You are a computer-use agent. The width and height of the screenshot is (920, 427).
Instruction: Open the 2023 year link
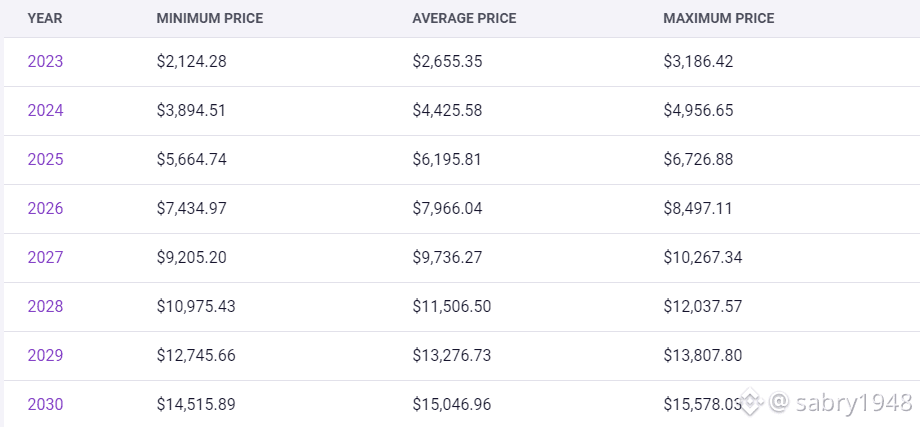[45, 62]
